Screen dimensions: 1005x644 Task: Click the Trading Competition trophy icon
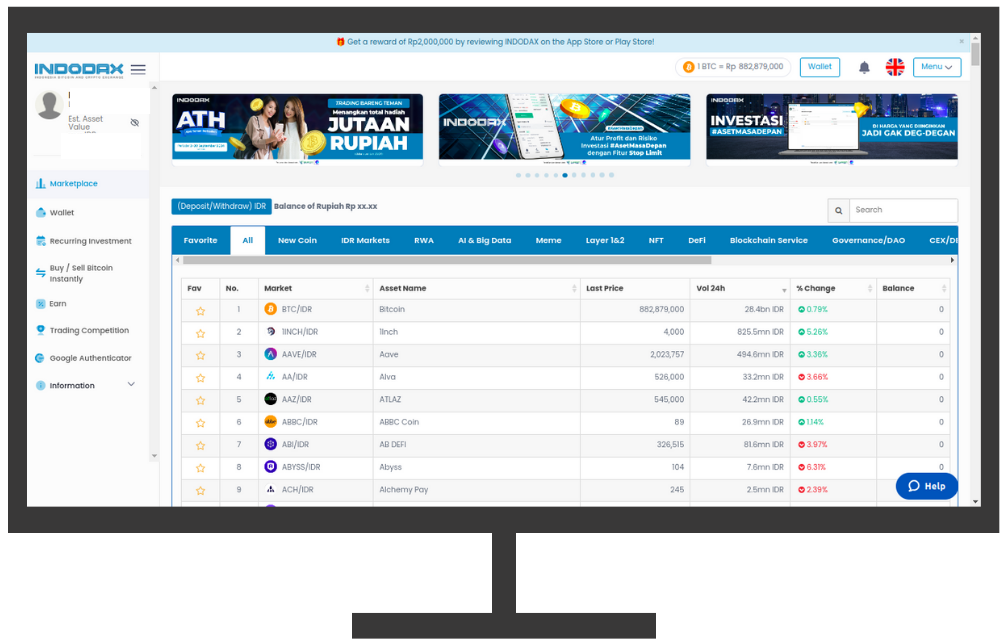[40, 330]
